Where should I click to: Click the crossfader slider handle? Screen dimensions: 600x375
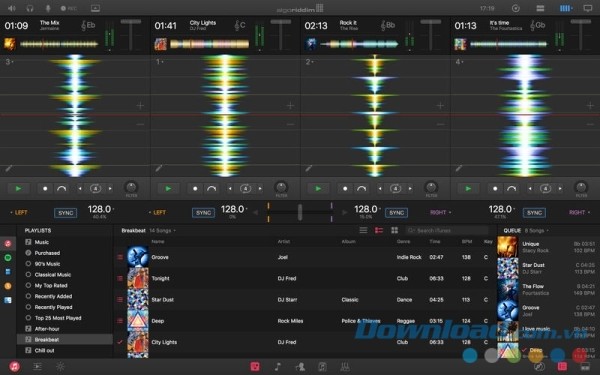coord(300,212)
